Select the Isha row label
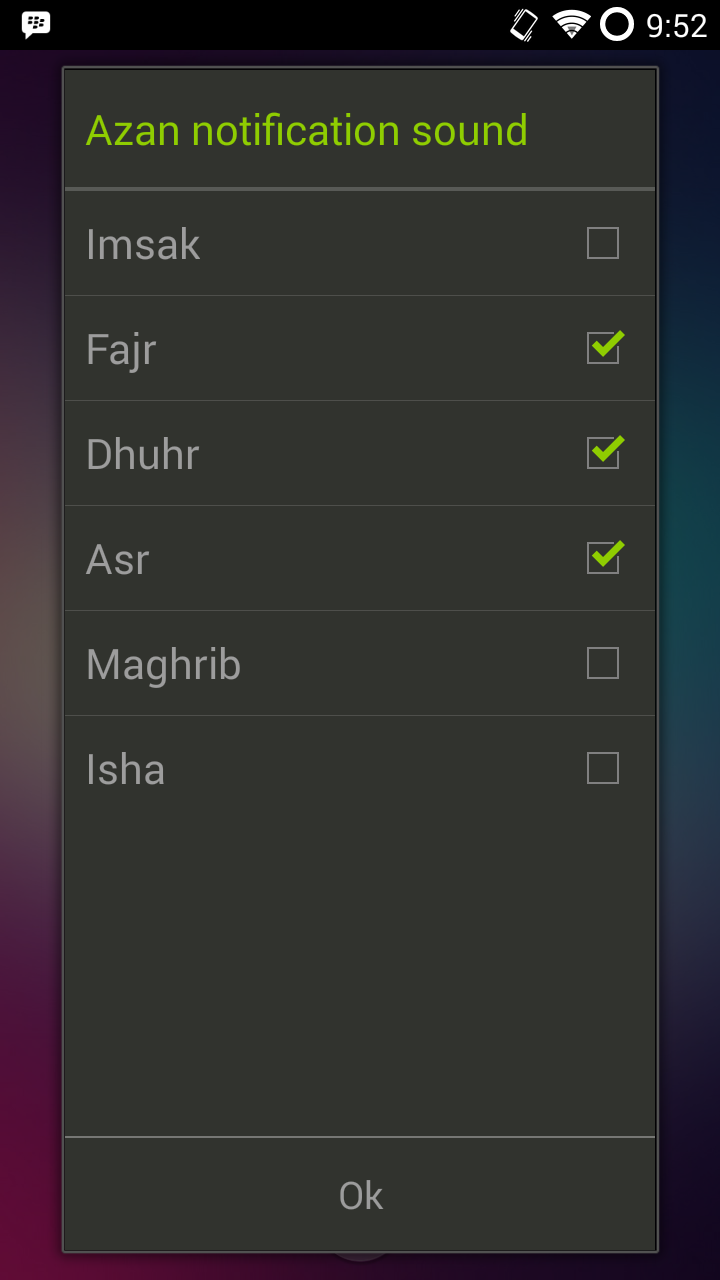The image size is (720, 1280). (x=126, y=770)
